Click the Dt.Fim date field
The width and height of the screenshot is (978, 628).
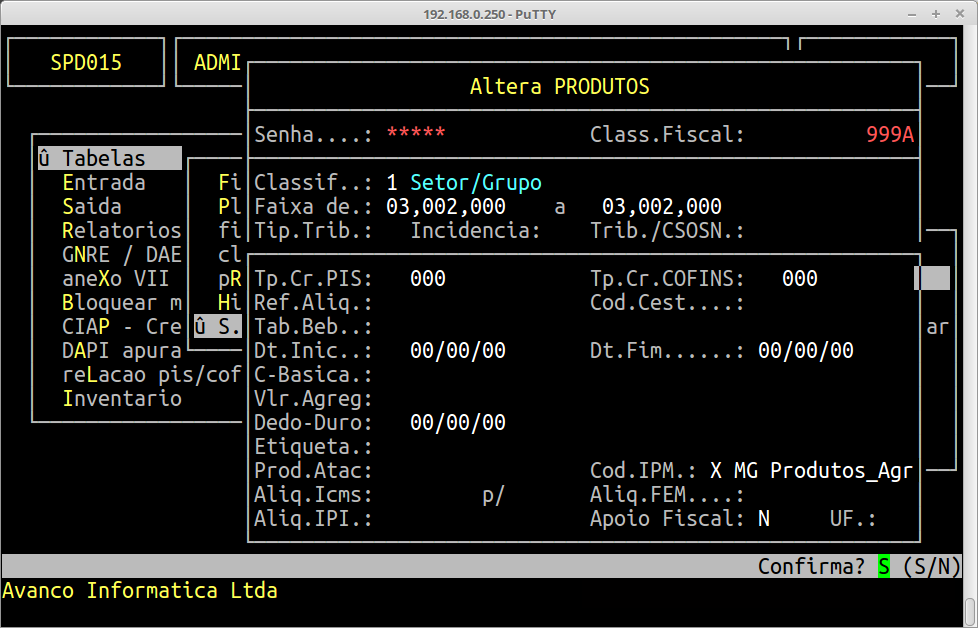(806, 351)
